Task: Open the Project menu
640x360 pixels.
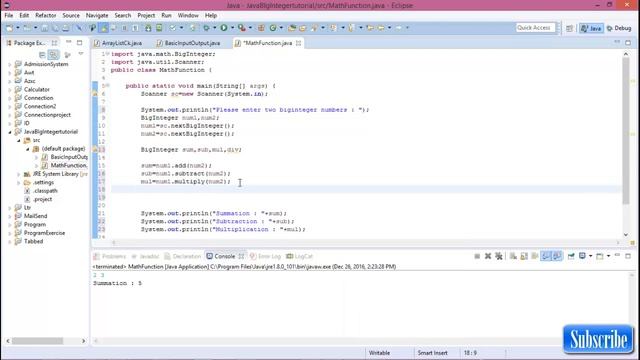Action: click(146, 16)
